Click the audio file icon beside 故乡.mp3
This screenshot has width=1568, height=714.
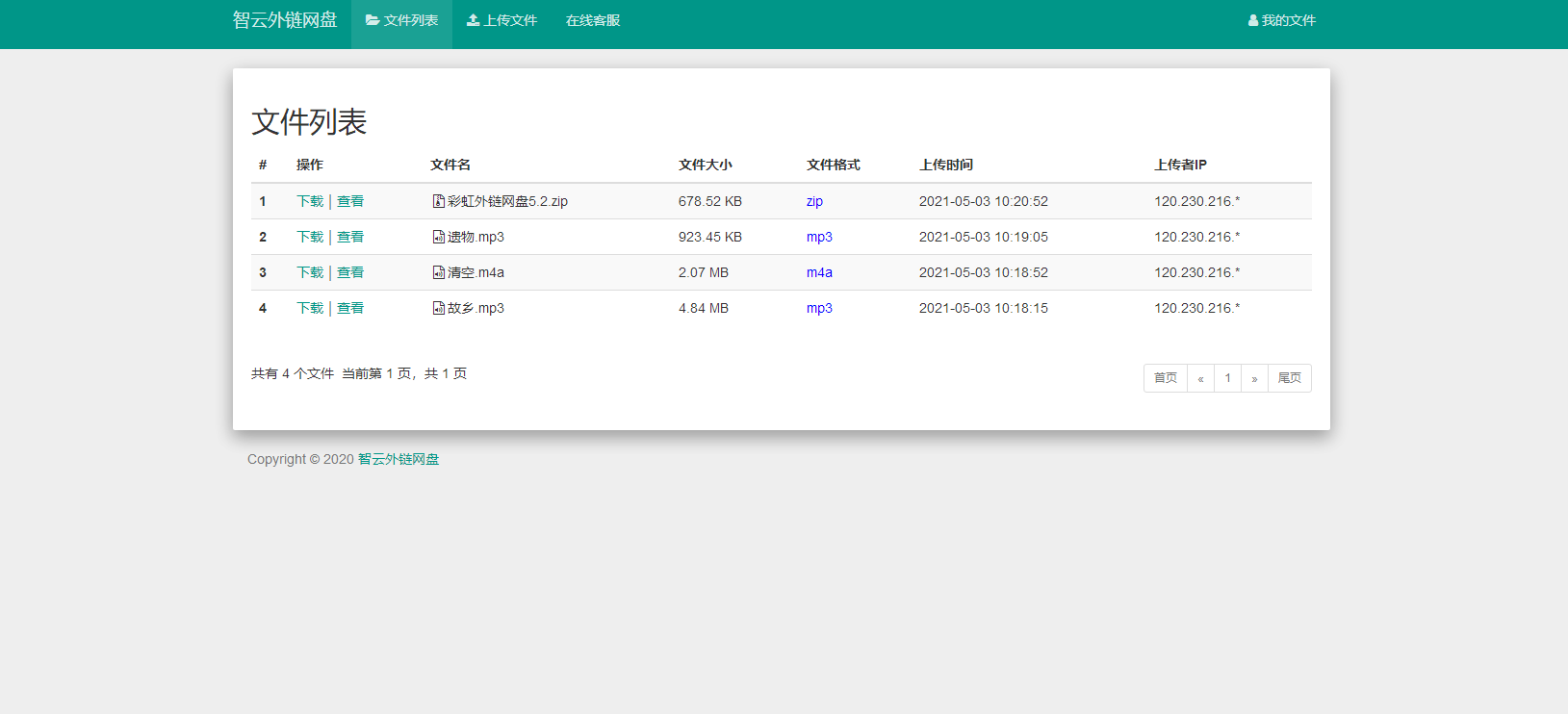pyautogui.click(x=438, y=308)
